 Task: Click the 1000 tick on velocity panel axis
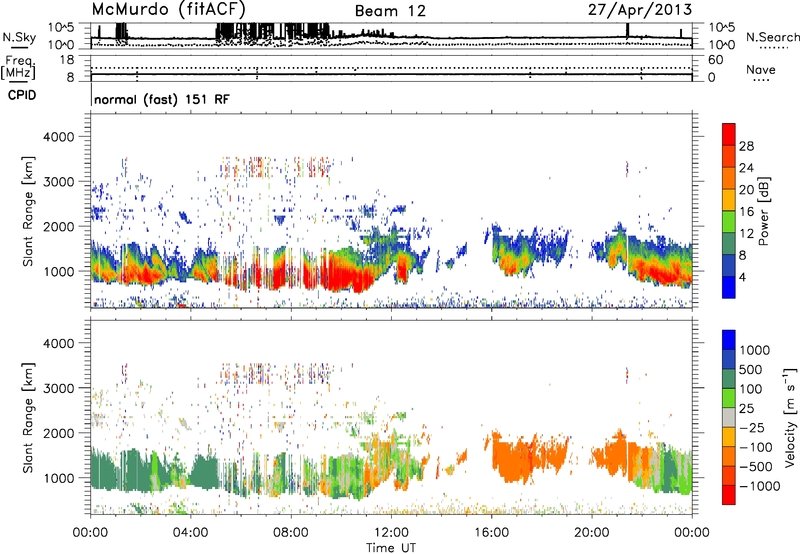[58, 479]
